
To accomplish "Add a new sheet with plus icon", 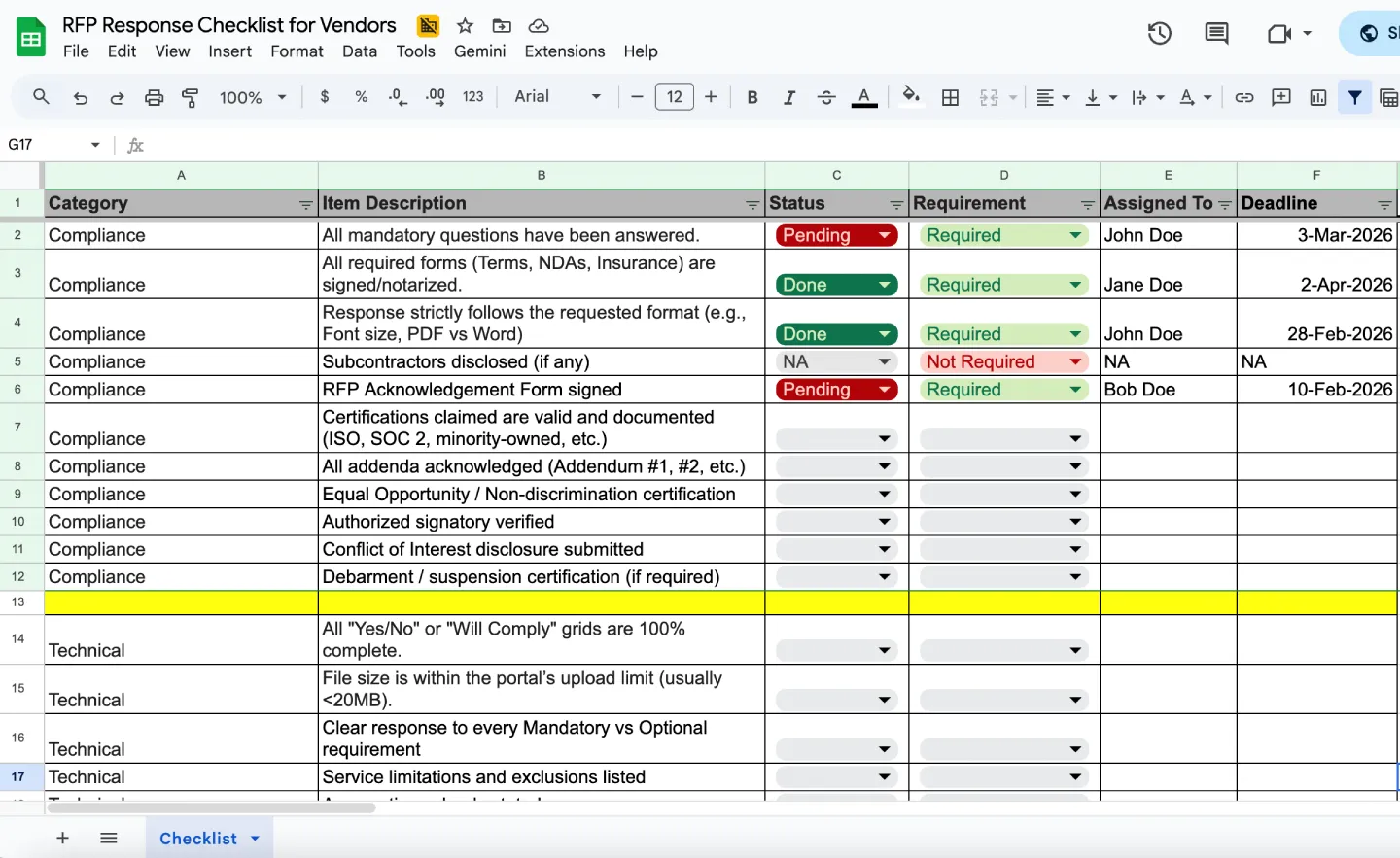I will pos(62,838).
